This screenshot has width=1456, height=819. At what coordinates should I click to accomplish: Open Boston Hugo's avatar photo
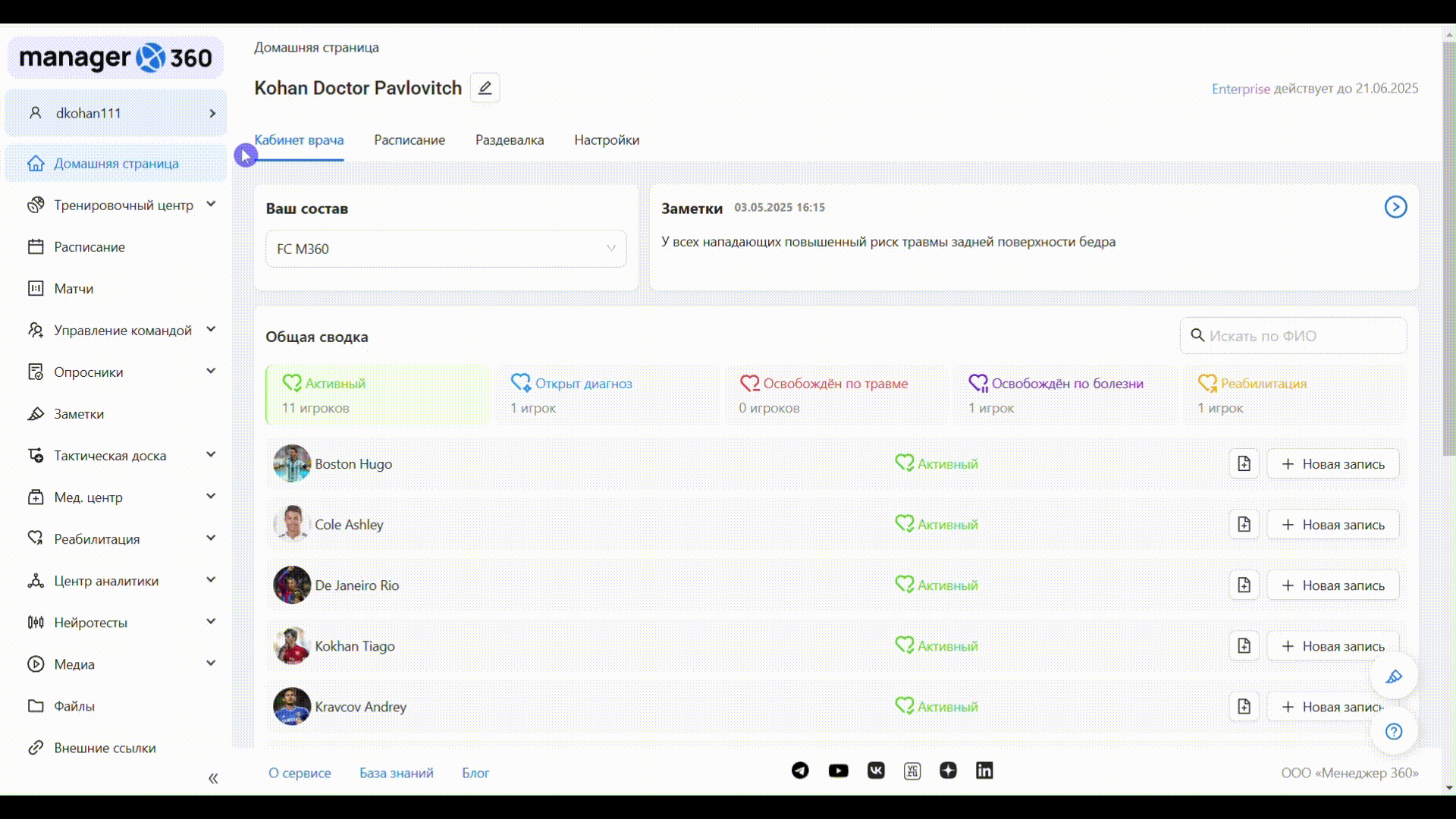292,463
